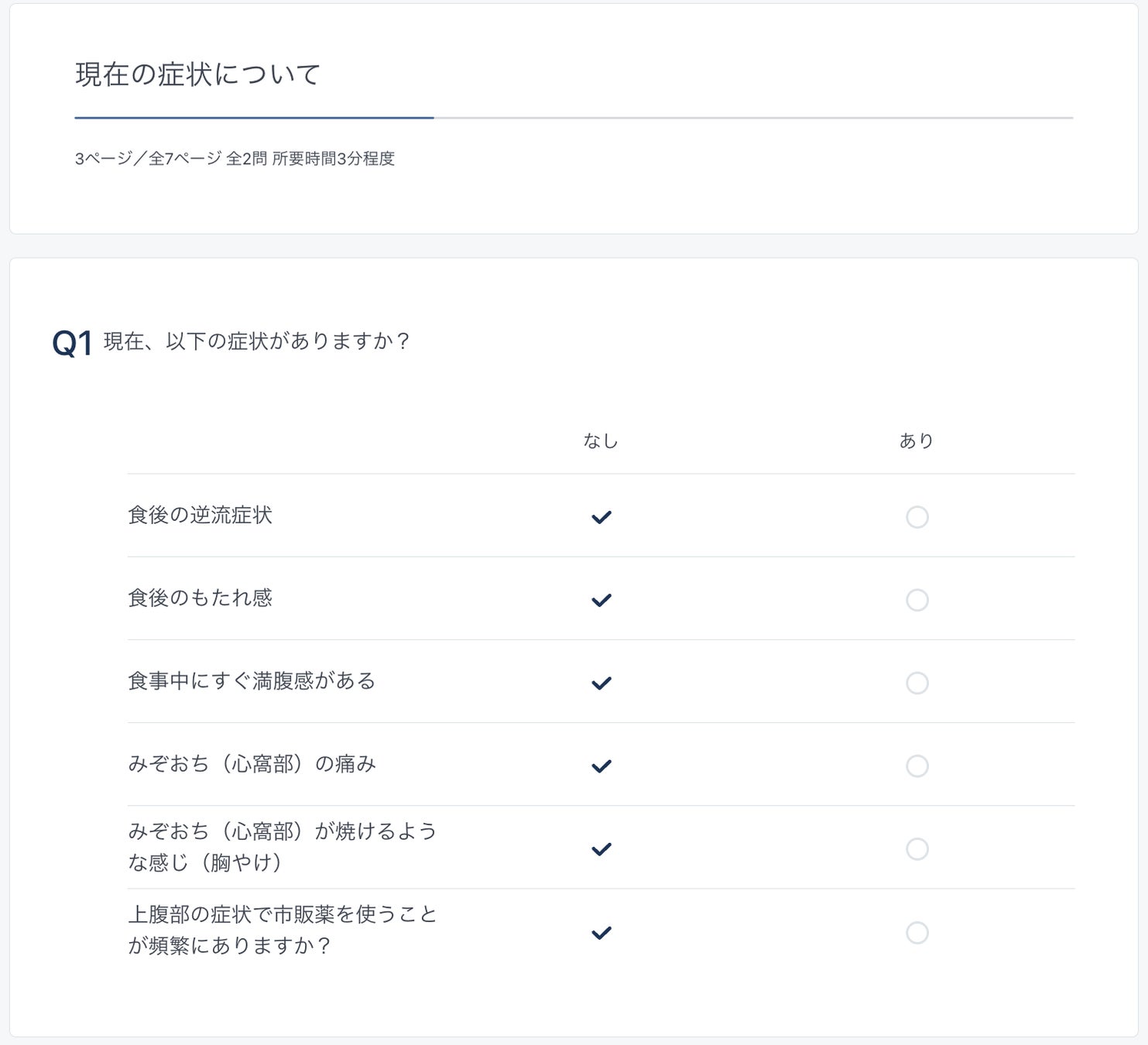Click the 現在の症状について page heading

tap(197, 74)
